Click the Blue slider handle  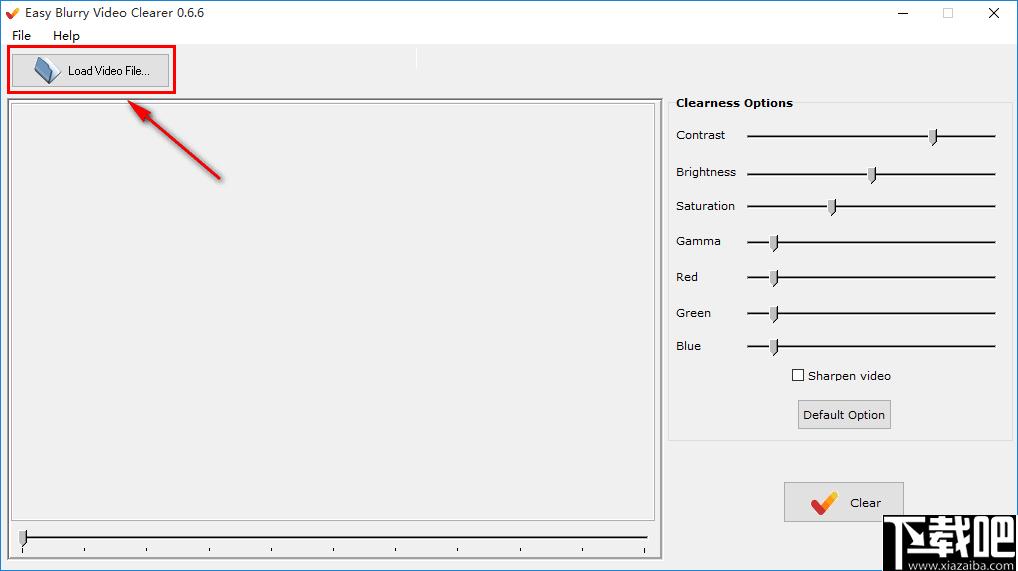click(x=774, y=347)
